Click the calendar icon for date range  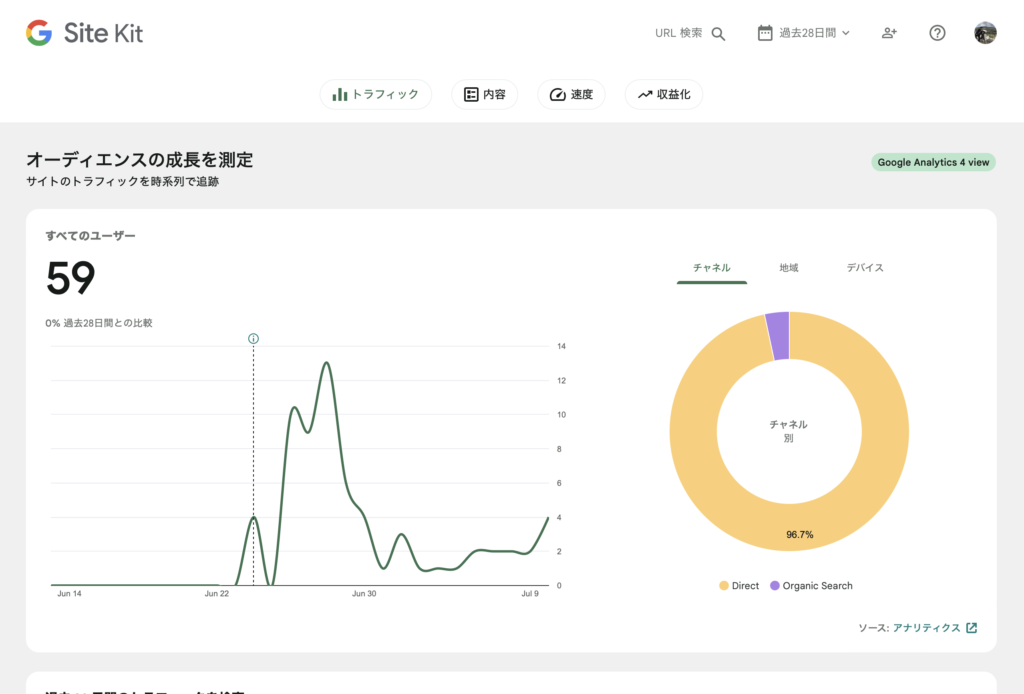[x=765, y=33]
